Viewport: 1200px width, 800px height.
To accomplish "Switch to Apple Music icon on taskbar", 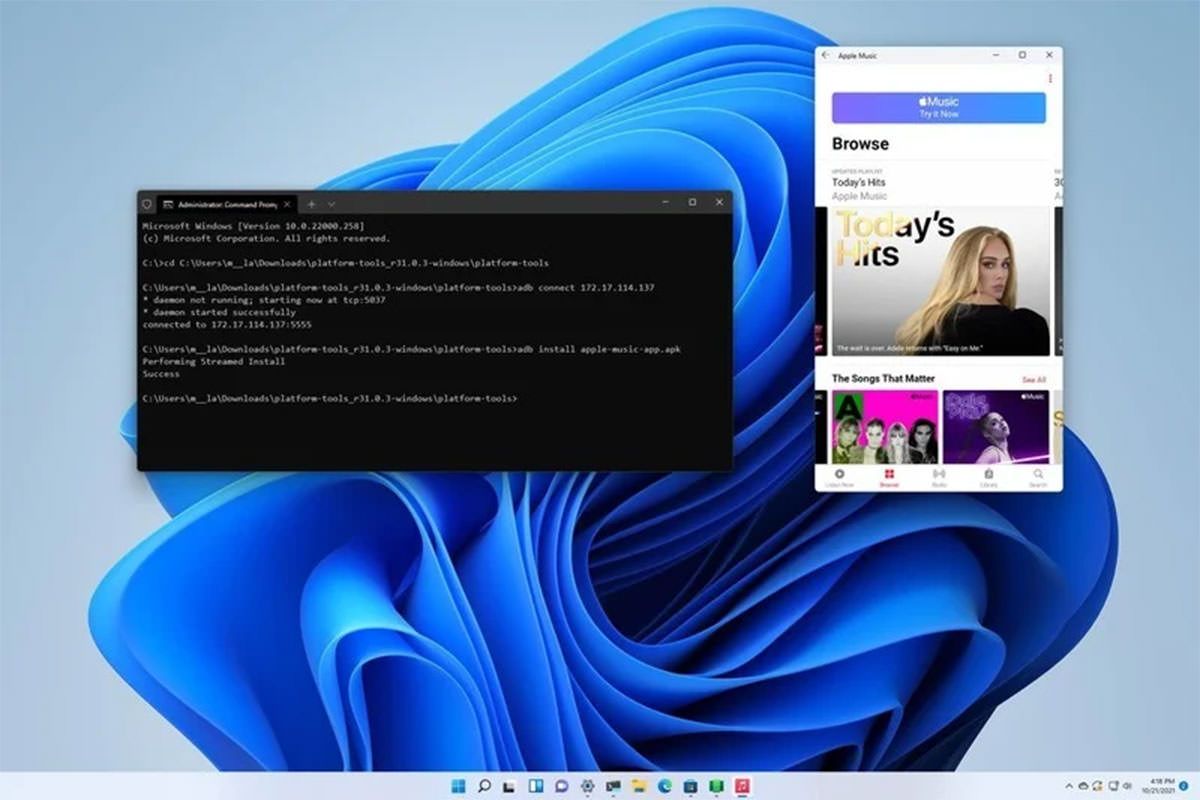I will click(x=743, y=786).
